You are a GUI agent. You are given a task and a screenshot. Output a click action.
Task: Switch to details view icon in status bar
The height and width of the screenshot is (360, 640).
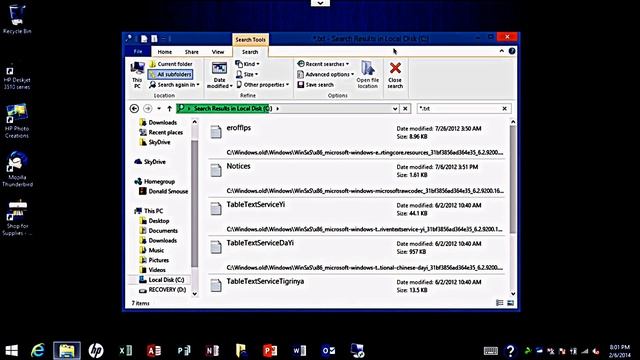tap(500, 303)
